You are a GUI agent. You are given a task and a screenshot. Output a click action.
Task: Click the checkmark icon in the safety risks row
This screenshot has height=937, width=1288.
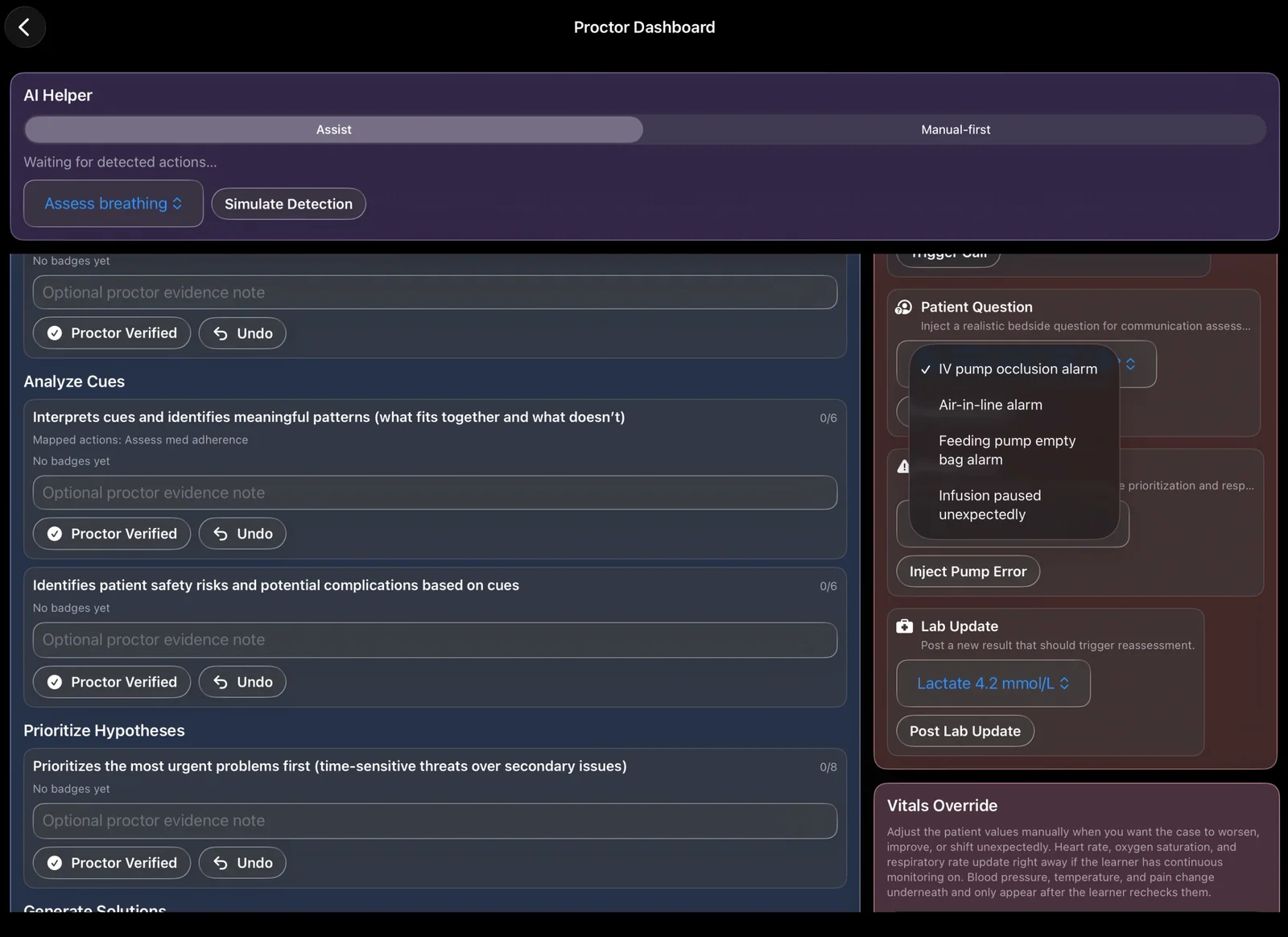pos(55,682)
